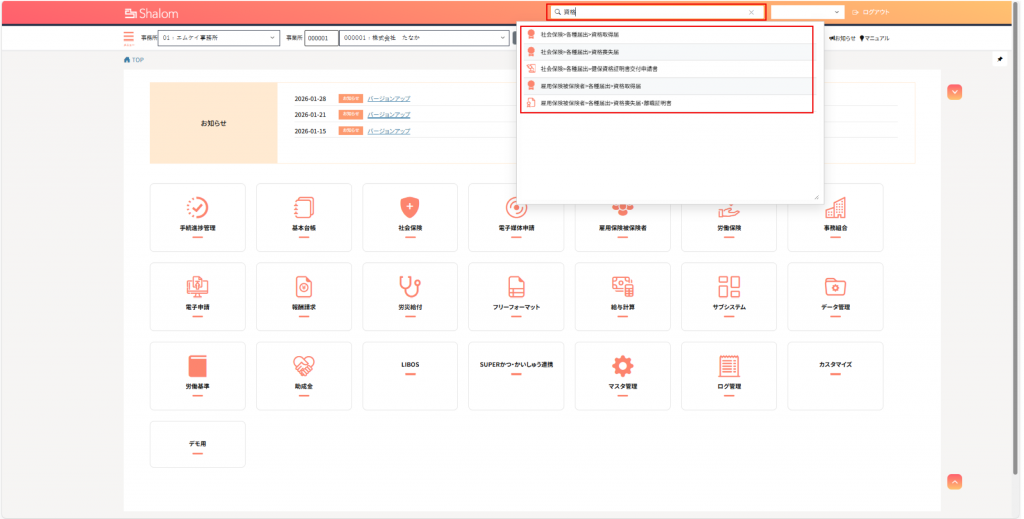Choose 雇用保険被保険者>各種届出>資格取得届 from suggestions
The height and width of the screenshot is (519, 1024).
point(590,85)
